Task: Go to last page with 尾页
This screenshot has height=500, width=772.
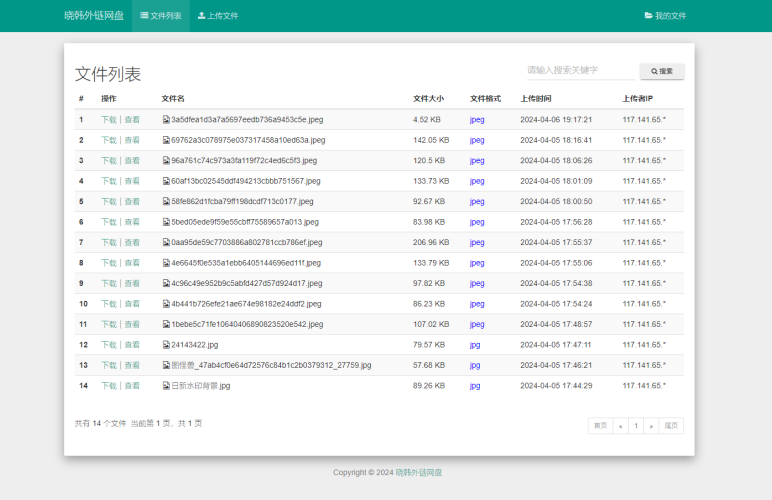Action: click(672, 426)
